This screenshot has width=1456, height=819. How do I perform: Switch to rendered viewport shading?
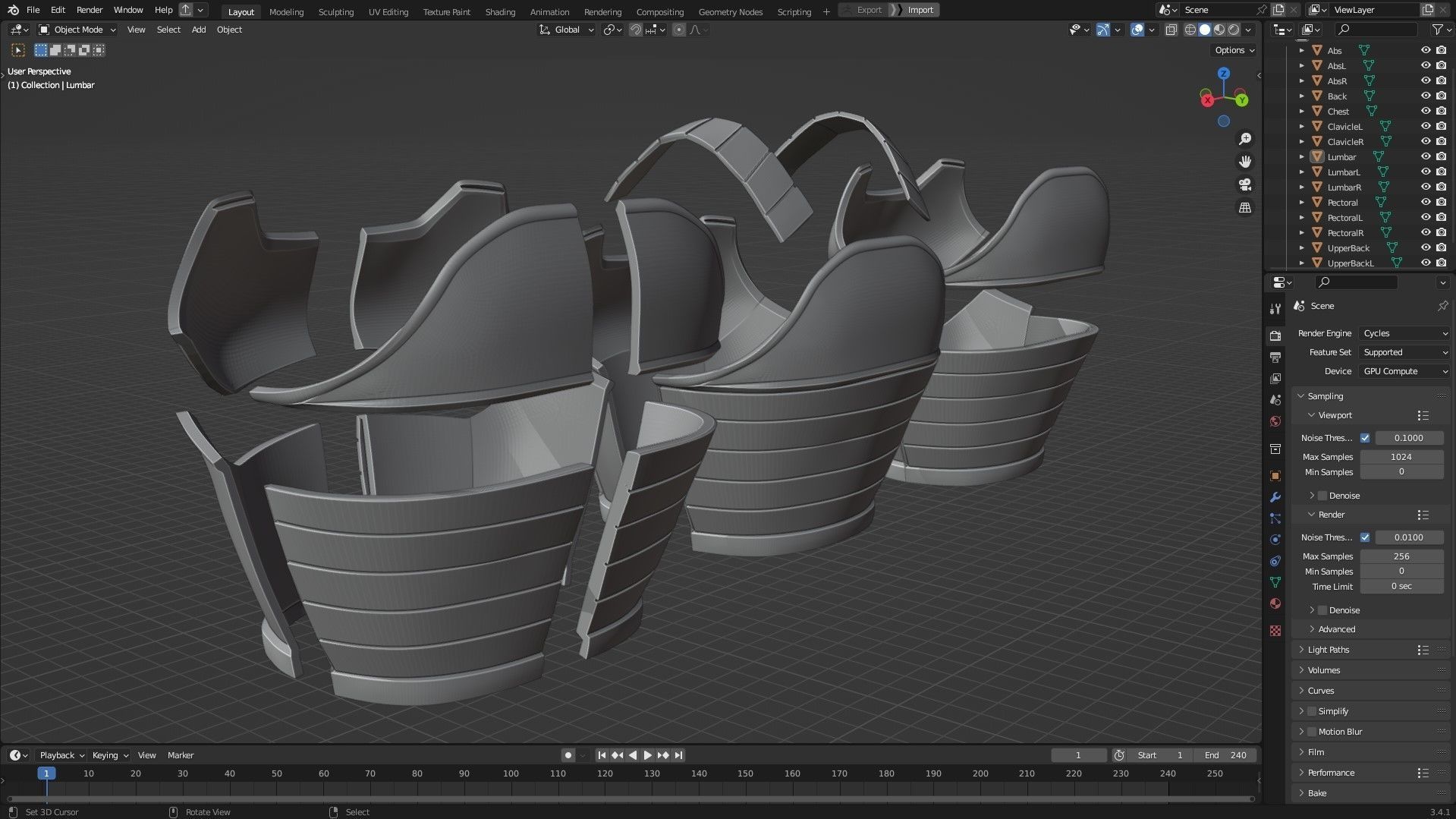pyautogui.click(x=1234, y=30)
